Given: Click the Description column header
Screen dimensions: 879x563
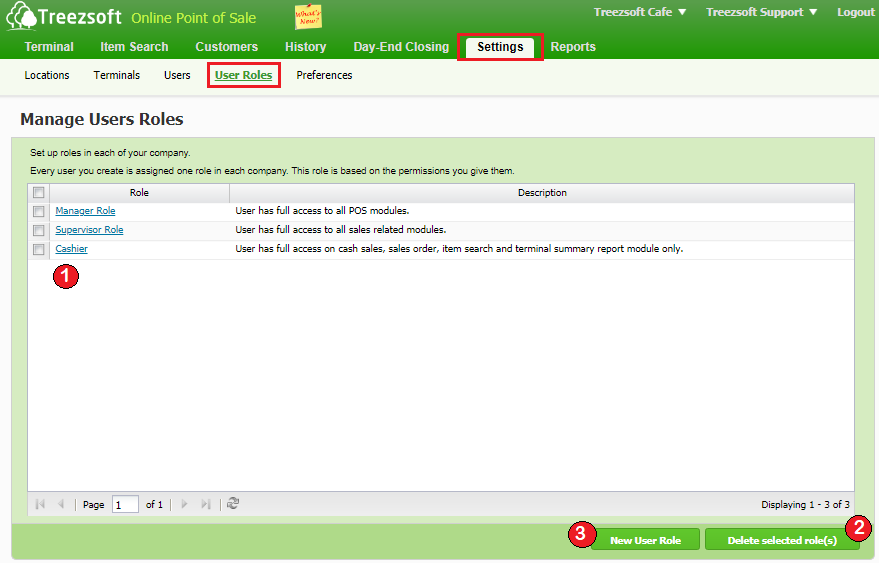Looking at the screenshot, I should pos(542,192).
